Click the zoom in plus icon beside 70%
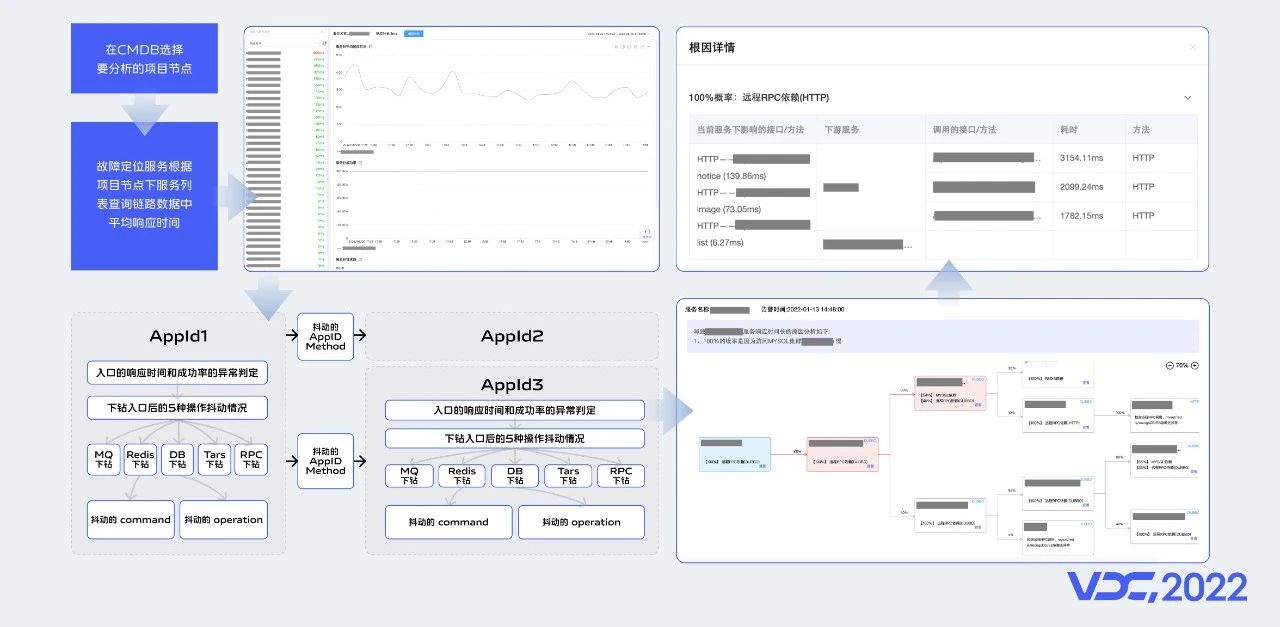Screen dimensions: 1280x627 (1194, 366)
